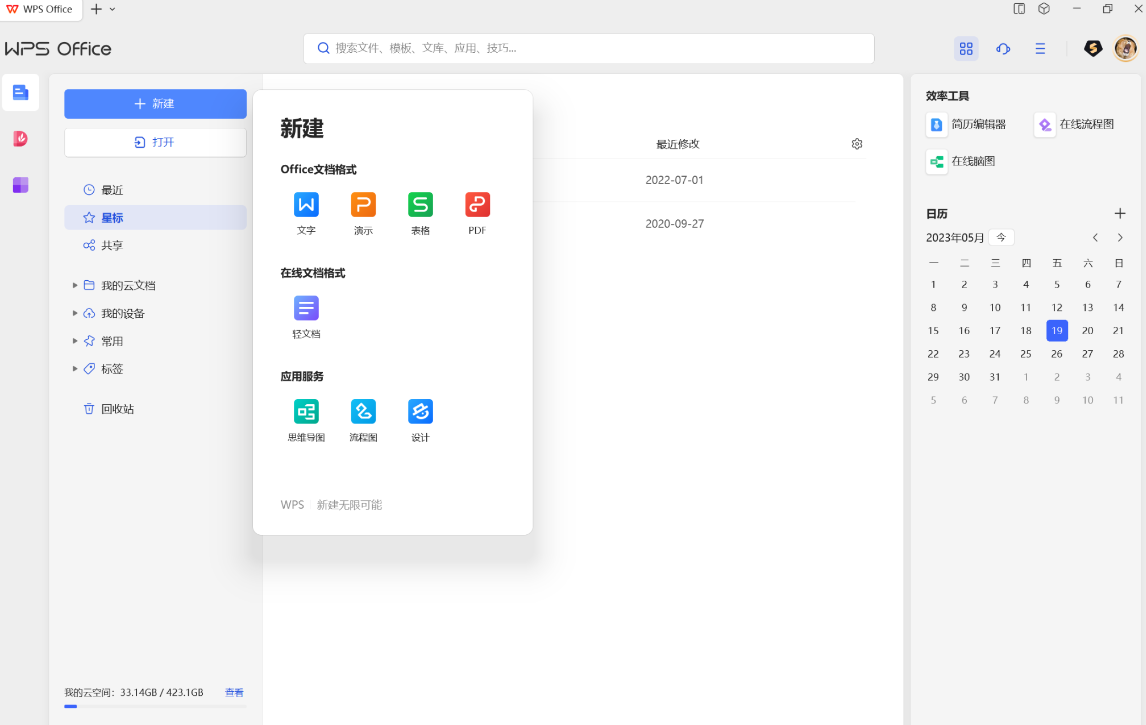The width and height of the screenshot is (1146, 725).
Task: Select calendar date 19
Action: 1057,330
